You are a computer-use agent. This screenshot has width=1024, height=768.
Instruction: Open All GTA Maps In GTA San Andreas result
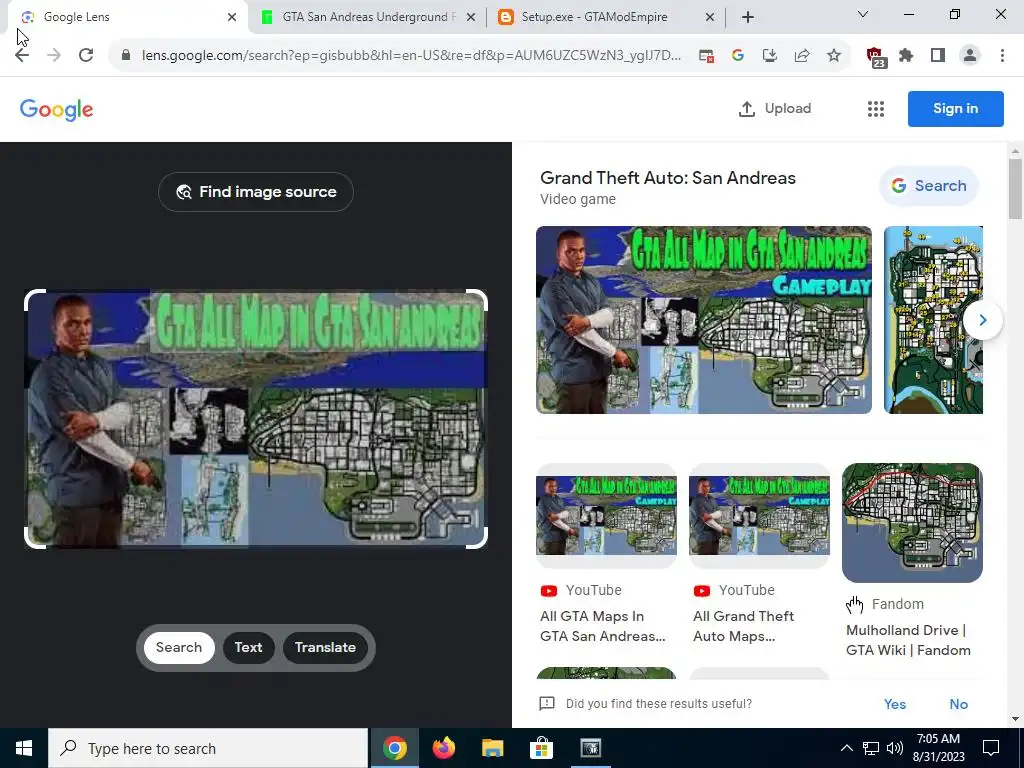coord(603,626)
